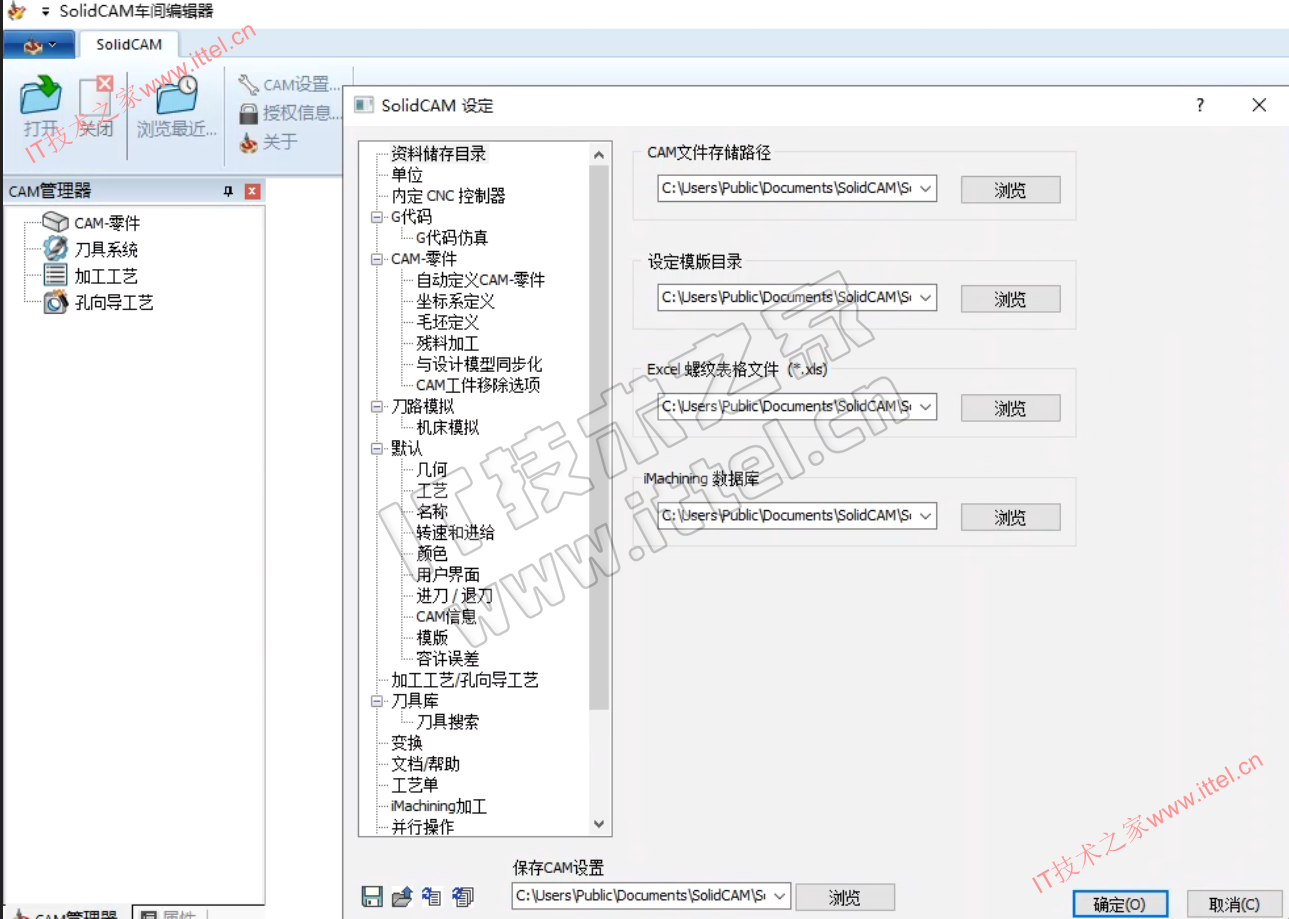Open iMachining 数据库 path dropdown
Screen dimensions: 1289x919
click(925, 515)
